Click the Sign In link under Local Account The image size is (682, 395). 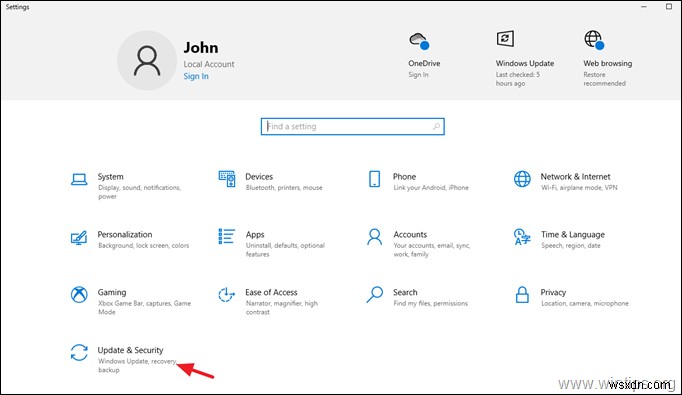pyautogui.click(x=196, y=76)
